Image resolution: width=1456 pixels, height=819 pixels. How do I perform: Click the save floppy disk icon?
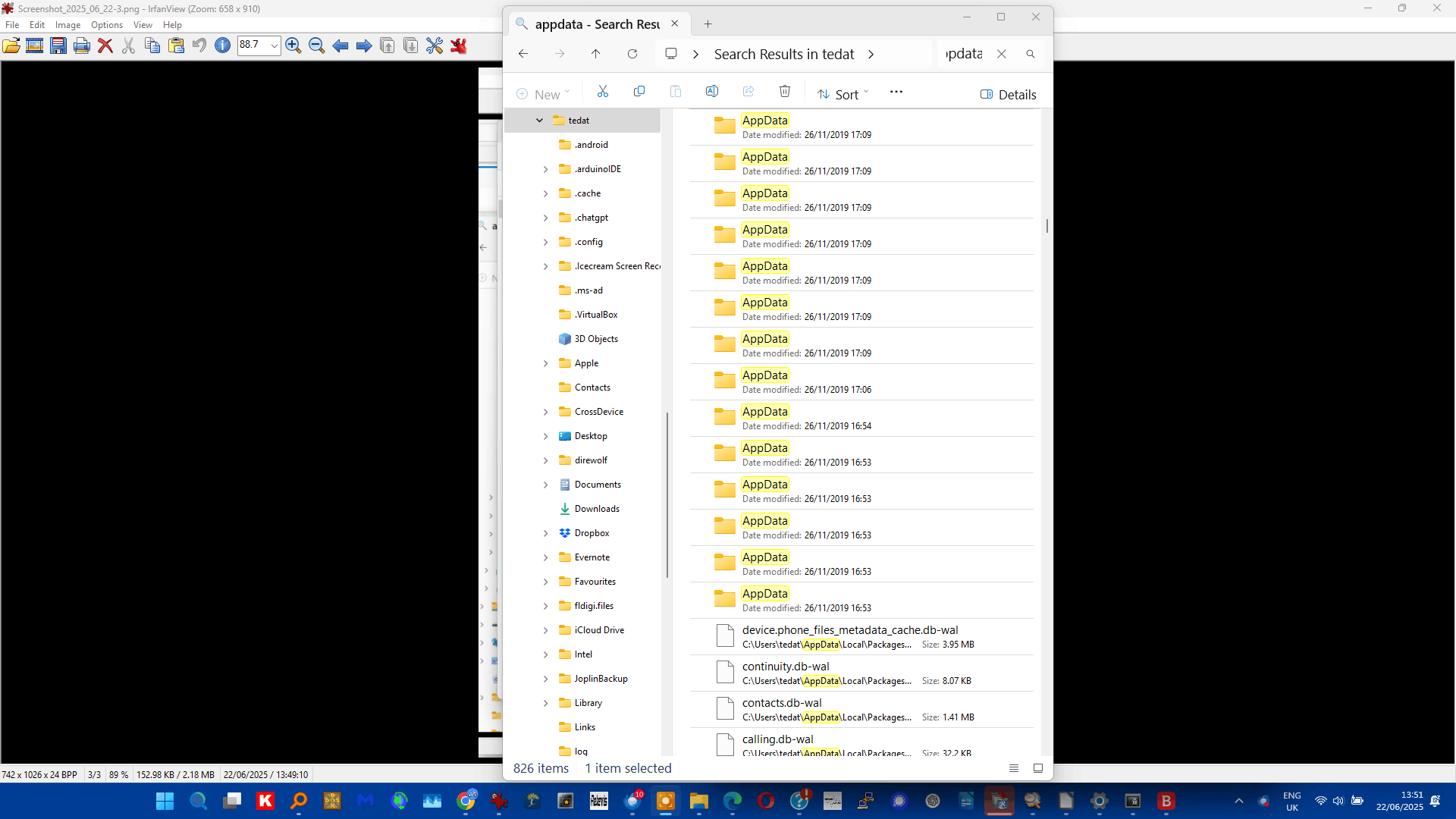pyautogui.click(x=58, y=46)
